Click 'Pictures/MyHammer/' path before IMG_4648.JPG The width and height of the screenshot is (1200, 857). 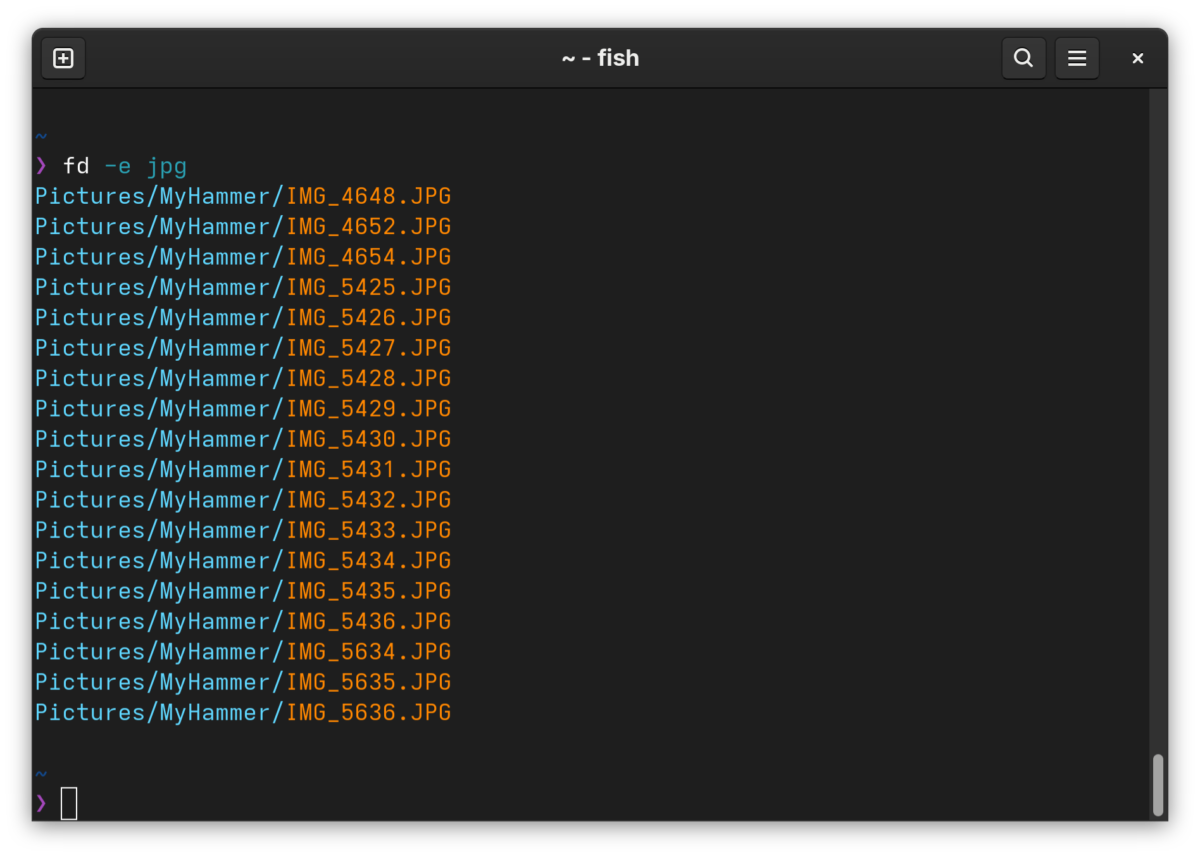tap(160, 197)
